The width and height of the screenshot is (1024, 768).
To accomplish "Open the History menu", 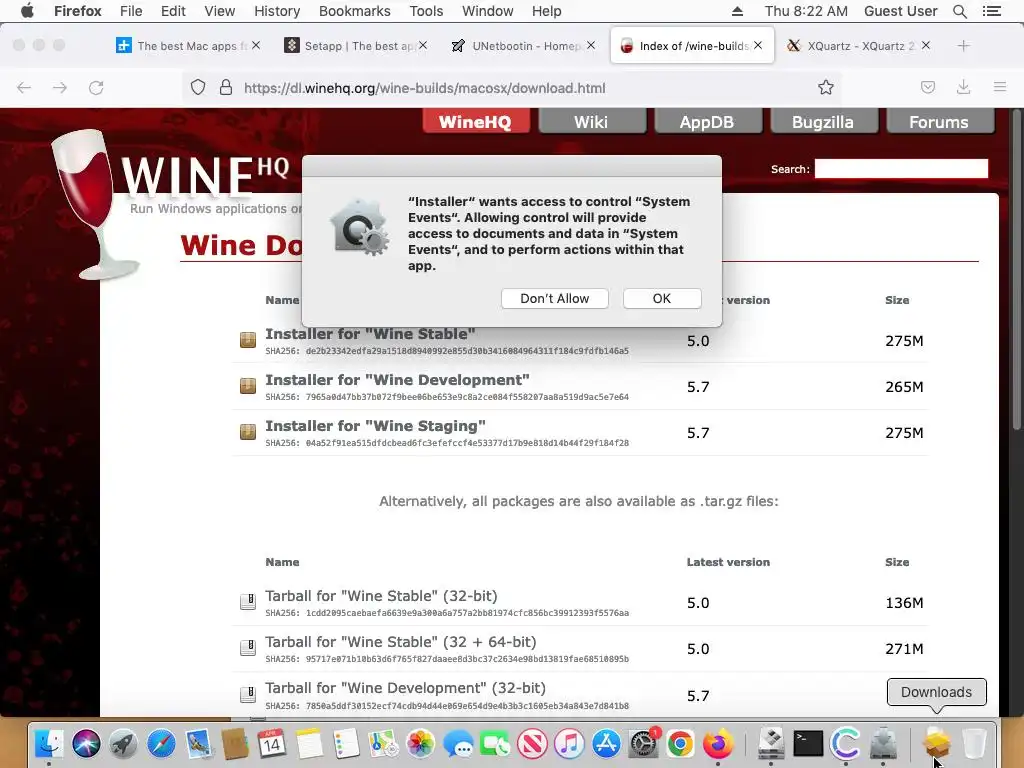I will (277, 11).
